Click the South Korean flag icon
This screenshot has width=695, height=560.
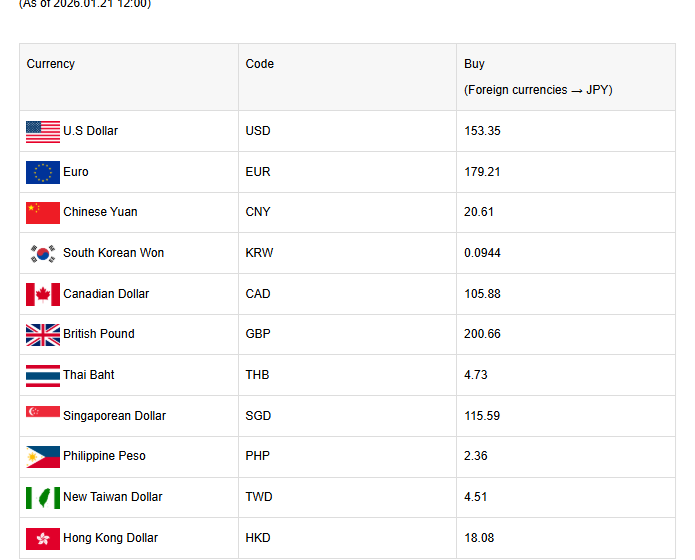pos(43,253)
